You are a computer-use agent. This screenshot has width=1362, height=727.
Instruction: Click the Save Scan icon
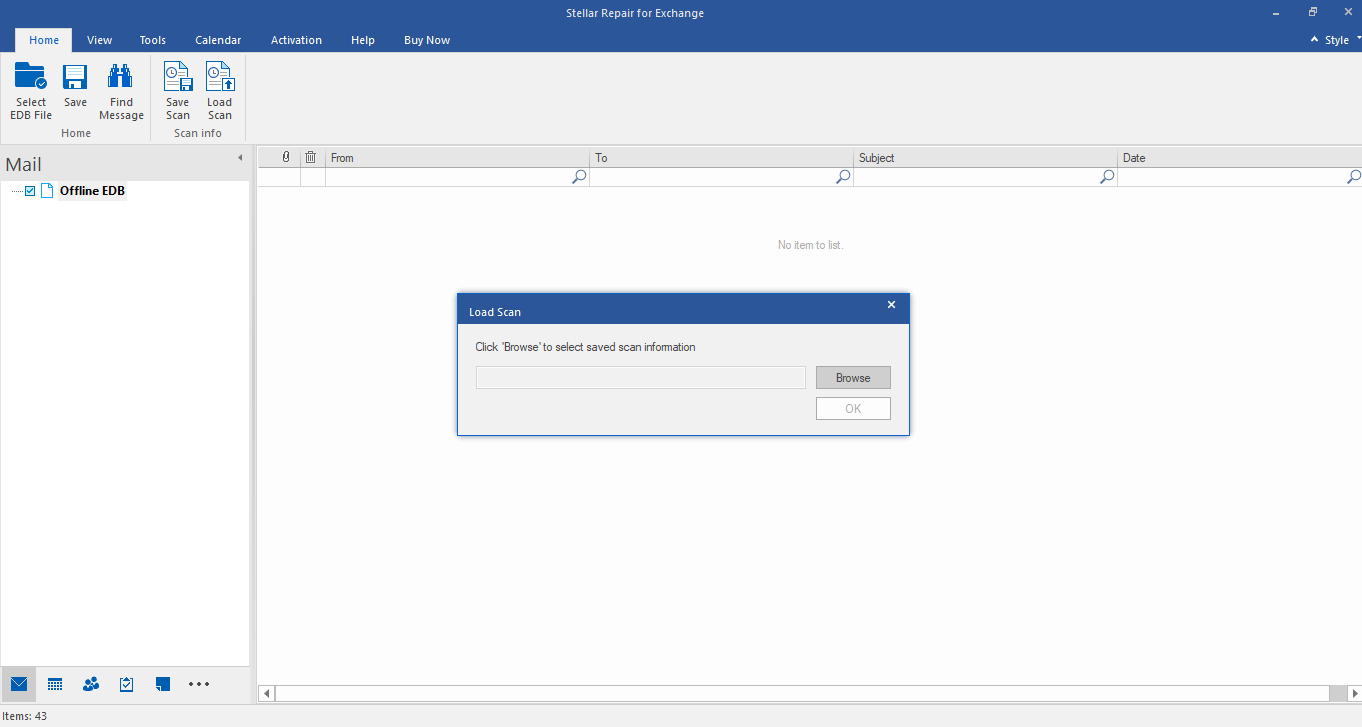[x=177, y=77]
